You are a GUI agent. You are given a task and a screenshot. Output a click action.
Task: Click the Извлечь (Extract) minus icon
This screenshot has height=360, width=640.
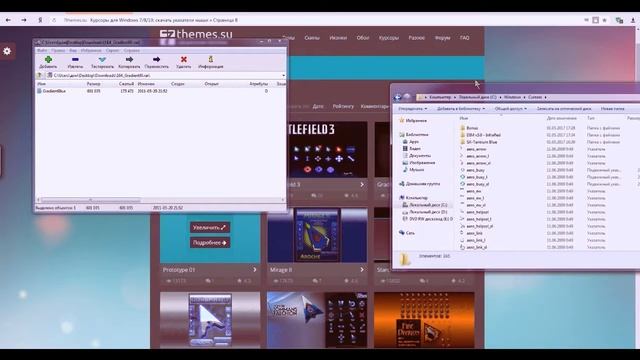point(75,60)
